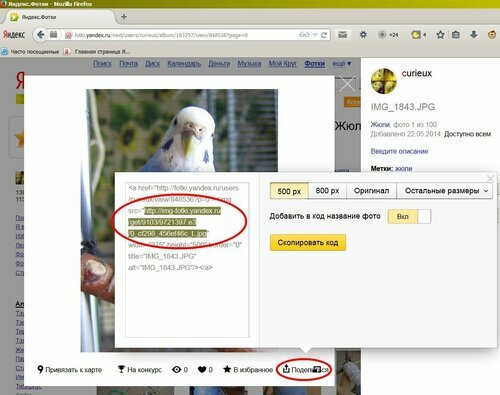500x395 pixels.
Task: Expand Остальные размеры dropdown
Action: tap(444, 191)
